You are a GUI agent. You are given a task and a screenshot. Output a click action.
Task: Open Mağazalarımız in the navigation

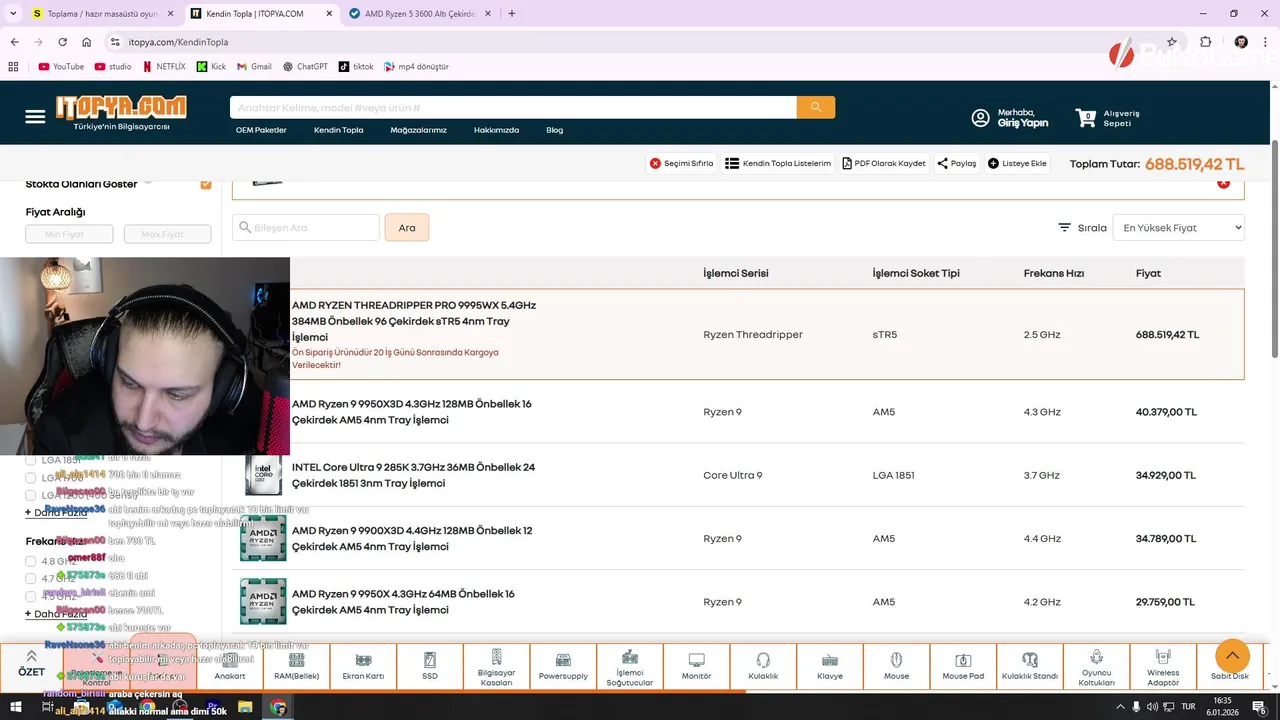click(418, 130)
